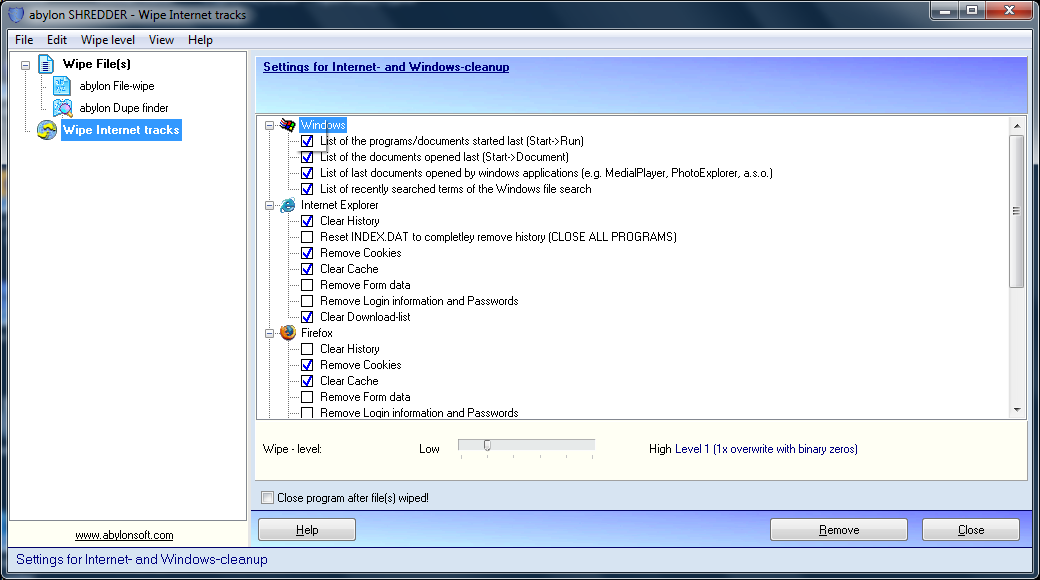This screenshot has height=580, width=1040.
Task: Uncheck Remove Cookies under Firefox
Action: [x=307, y=365]
